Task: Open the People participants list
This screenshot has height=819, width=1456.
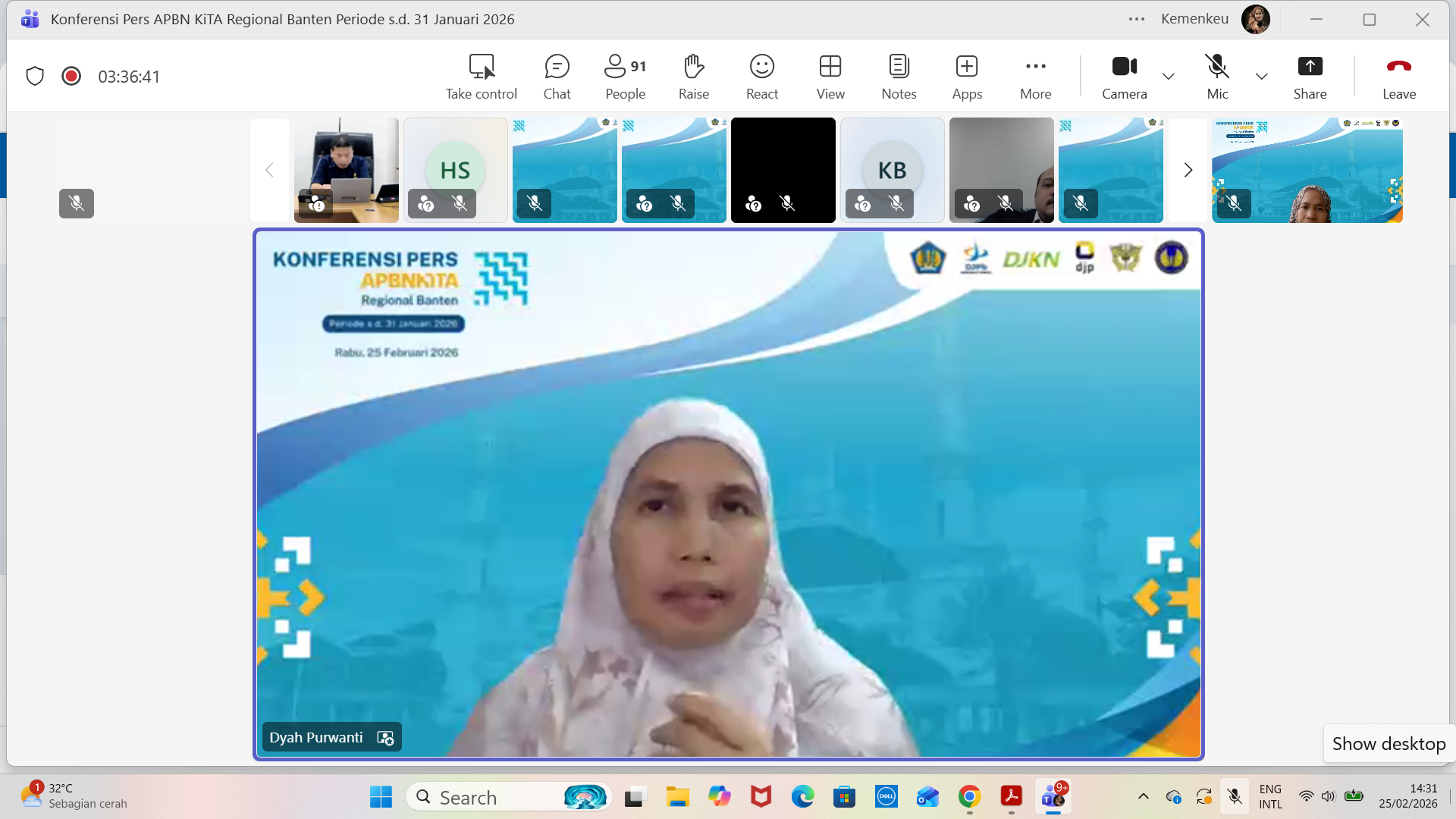Action: click(x=625, y=76)
